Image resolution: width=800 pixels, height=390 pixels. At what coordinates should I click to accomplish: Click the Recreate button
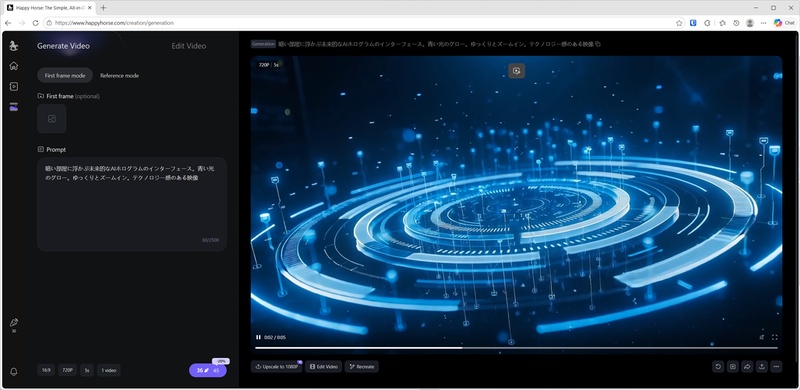pyautogui.click(x=362, y=367)
